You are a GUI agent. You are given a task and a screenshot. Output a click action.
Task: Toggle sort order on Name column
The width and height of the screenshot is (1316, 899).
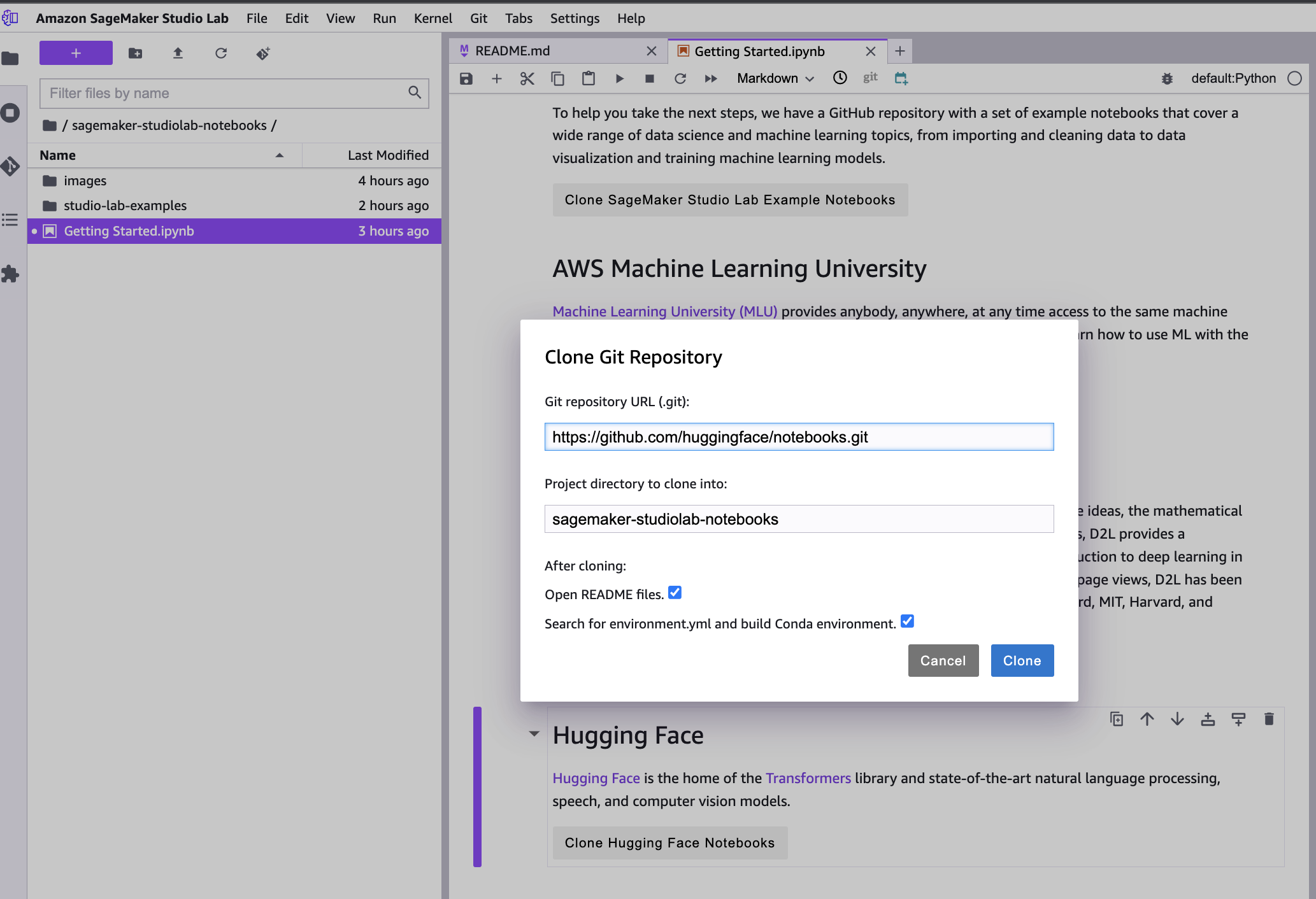(x=164, y=155)
